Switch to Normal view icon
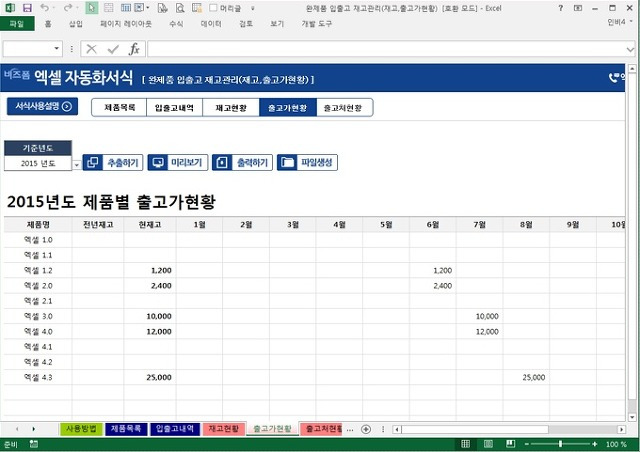The height and width of the screenshot is (452, 640). pos(465,444)
